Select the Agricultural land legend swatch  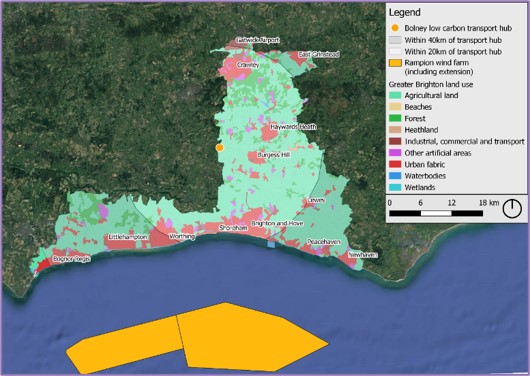click(395, 95)
